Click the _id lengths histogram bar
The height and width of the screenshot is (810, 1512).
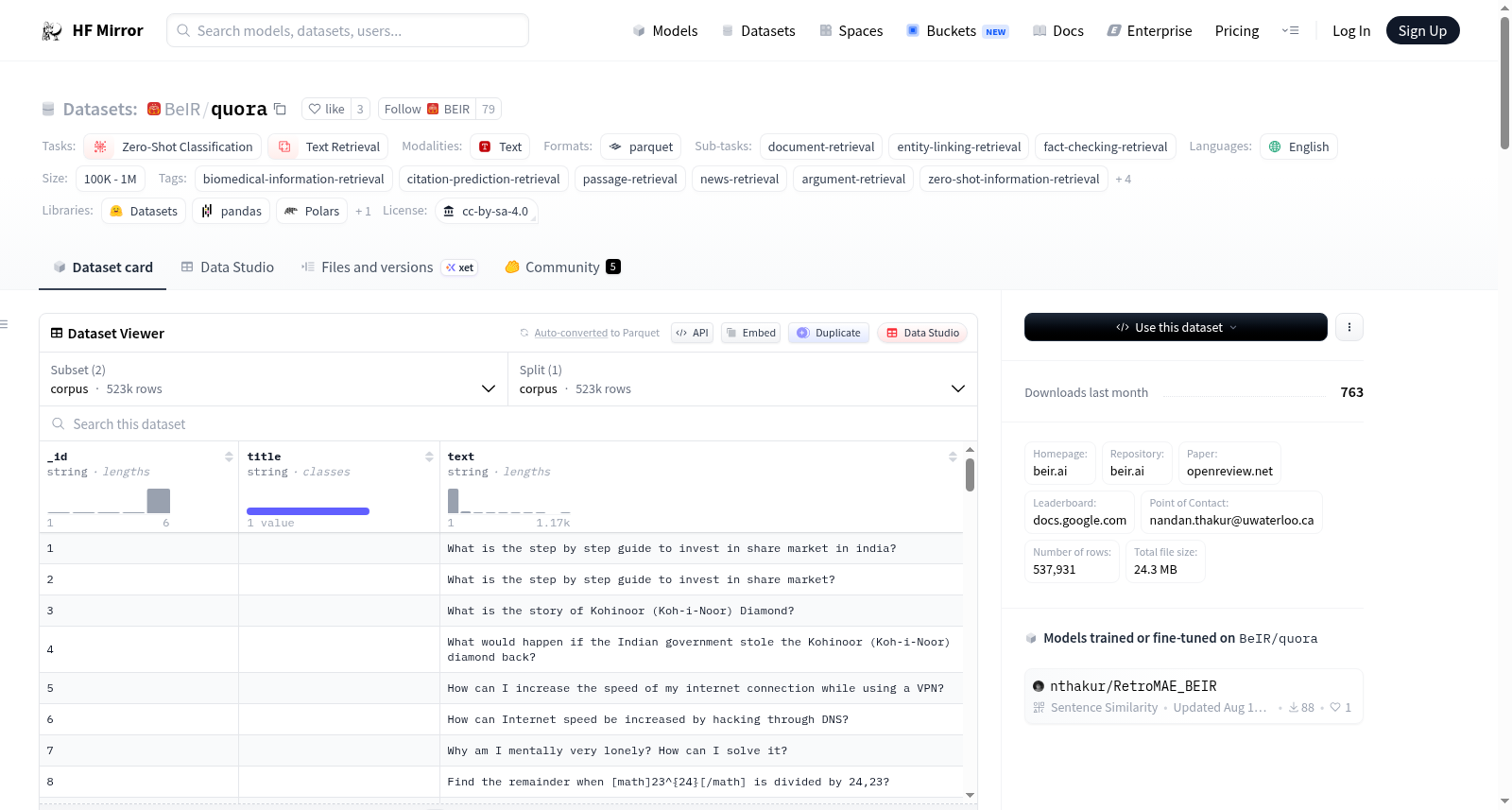[159, 501]
